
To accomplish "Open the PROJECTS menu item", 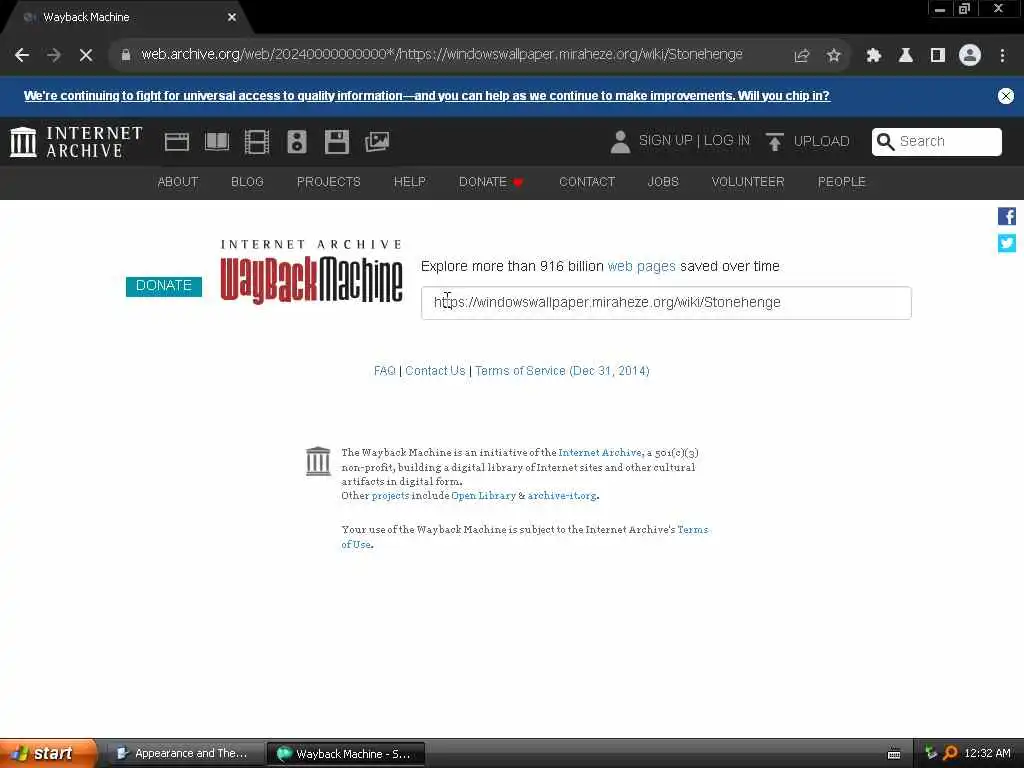I will [328, 182].
